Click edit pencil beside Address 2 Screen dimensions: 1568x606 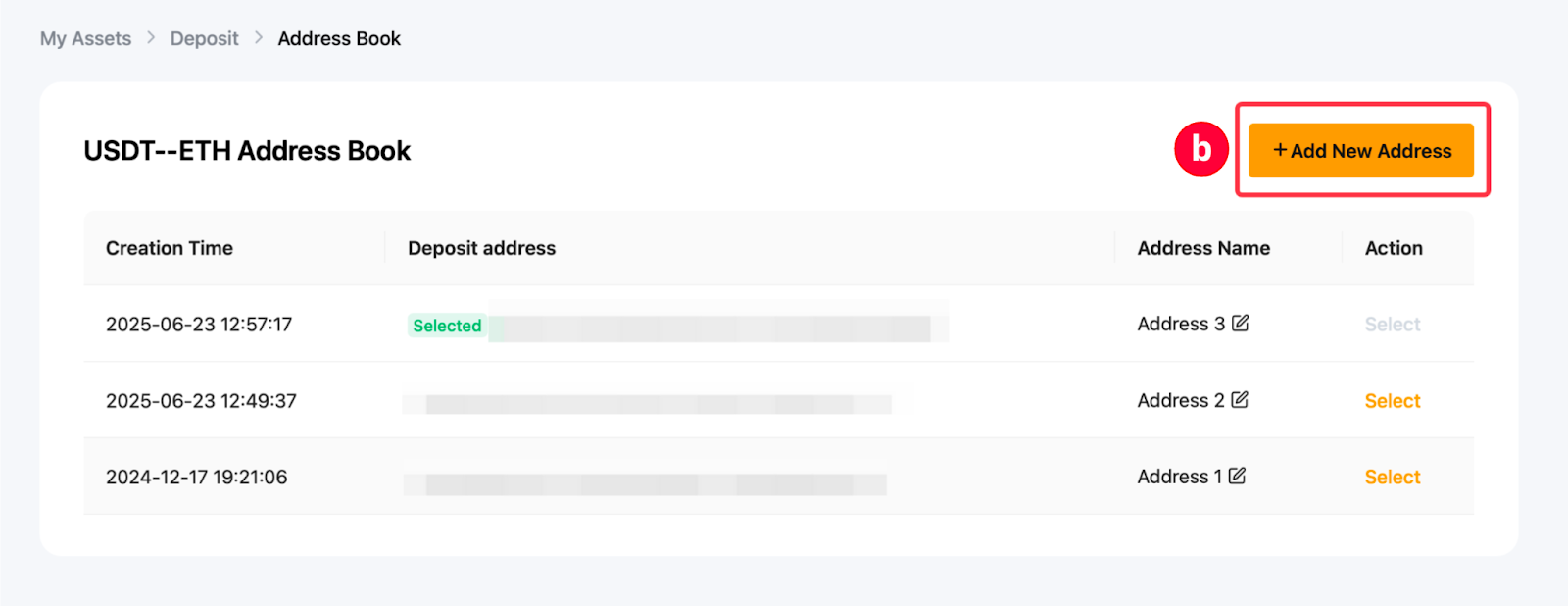[x=1240, y=400]
